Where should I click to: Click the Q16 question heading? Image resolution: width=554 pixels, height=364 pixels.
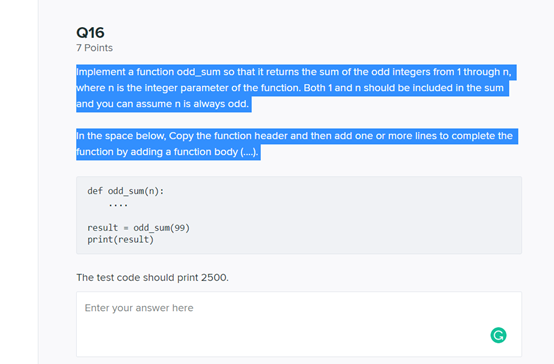coord(90,33)
